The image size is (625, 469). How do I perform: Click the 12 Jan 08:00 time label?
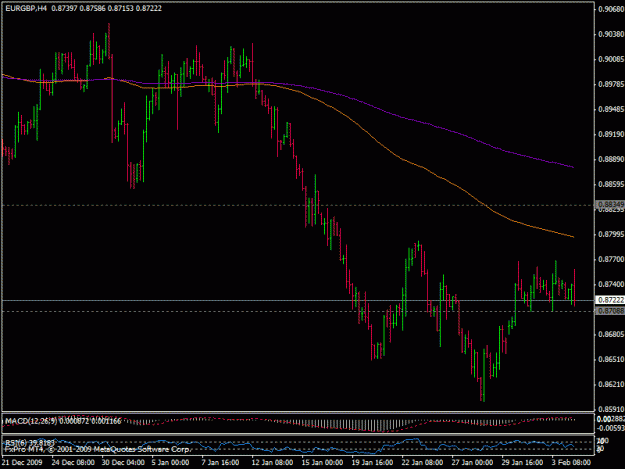coord(273,463)
